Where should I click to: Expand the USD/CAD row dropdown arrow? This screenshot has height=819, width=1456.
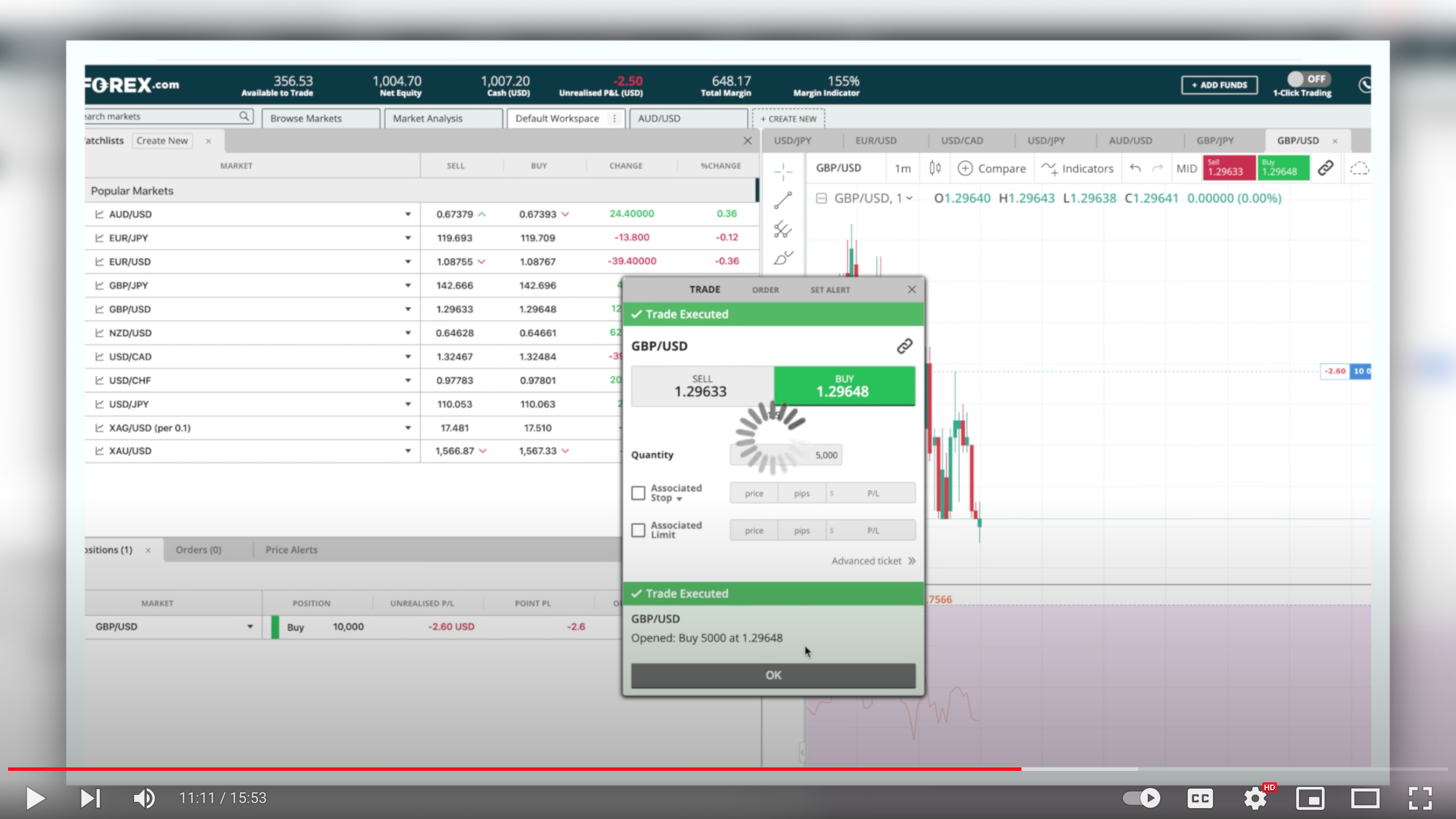pyautogui.click(x=408, y=356)
